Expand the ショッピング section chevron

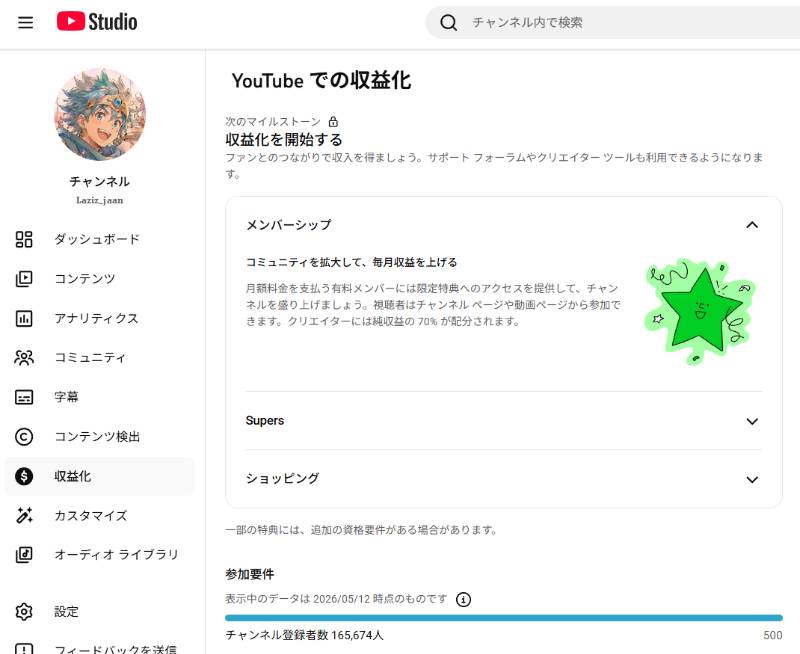752,480
